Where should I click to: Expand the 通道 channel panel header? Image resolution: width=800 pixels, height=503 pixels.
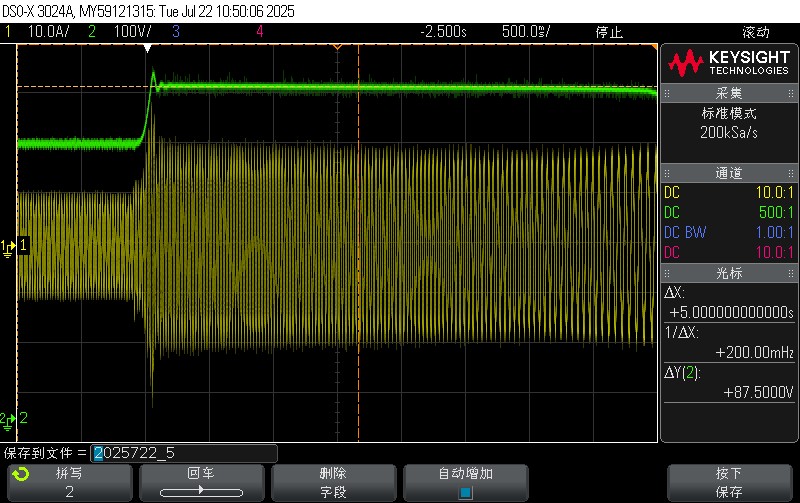pyautogui.click(x=728, y=173)
